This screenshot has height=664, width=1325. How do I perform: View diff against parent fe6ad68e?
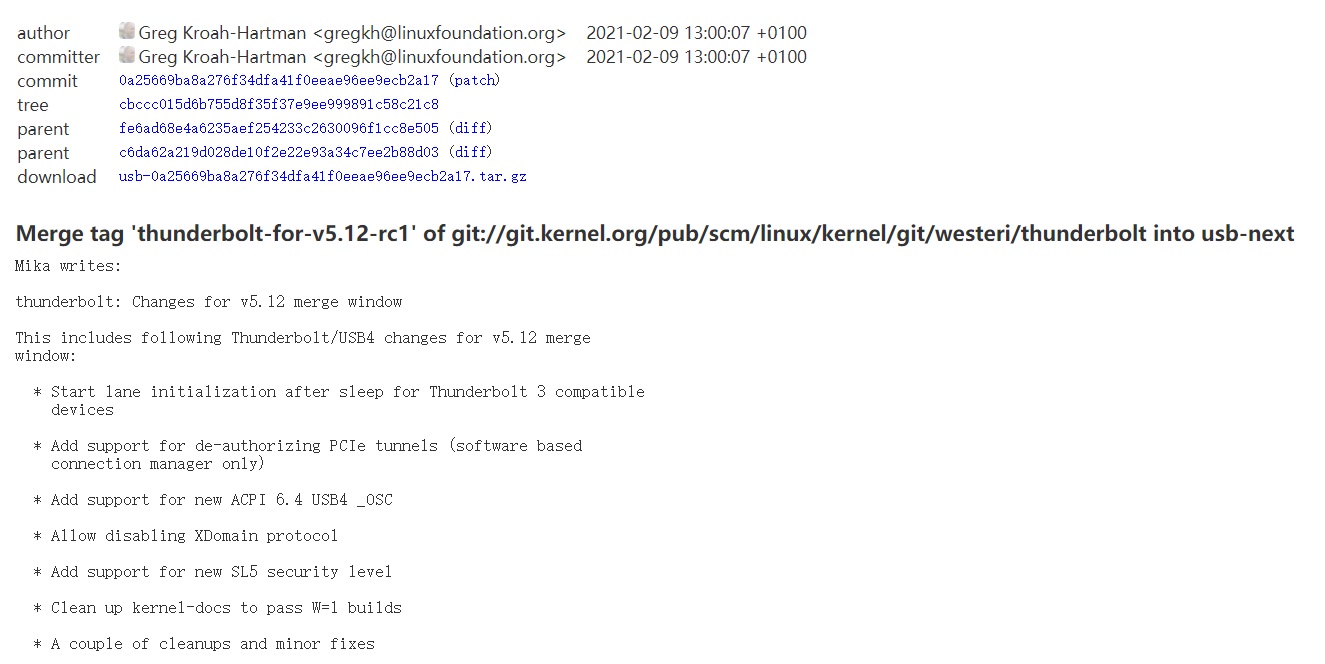pos(470,129)
